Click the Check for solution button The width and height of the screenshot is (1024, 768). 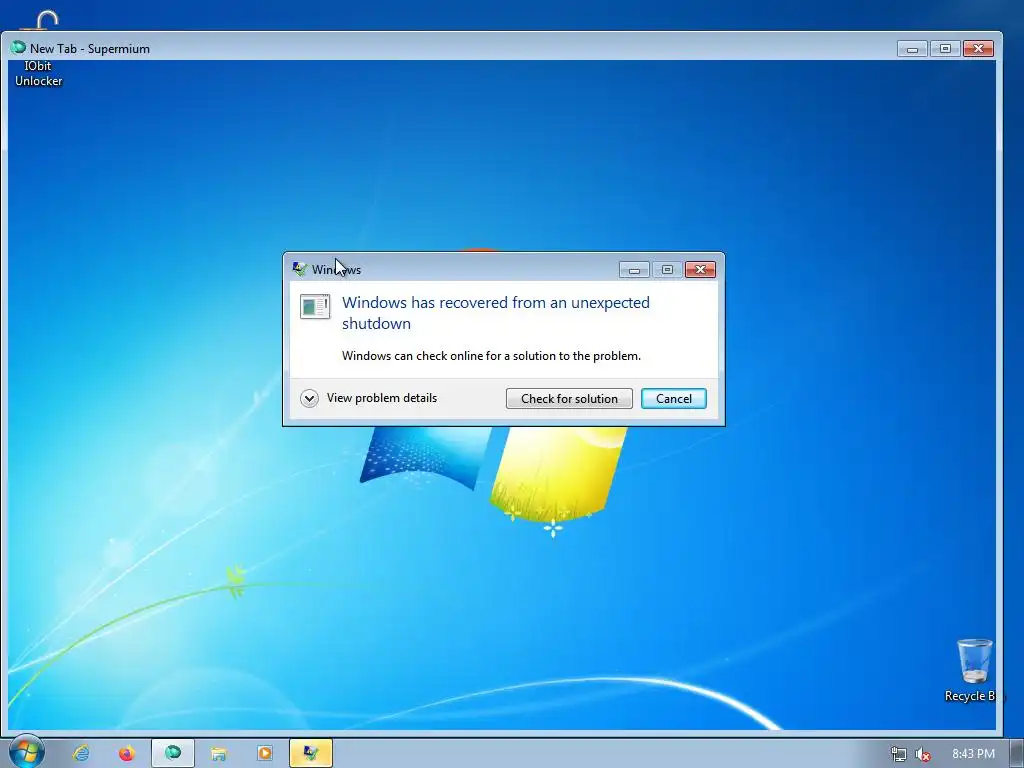click(569, 398)
